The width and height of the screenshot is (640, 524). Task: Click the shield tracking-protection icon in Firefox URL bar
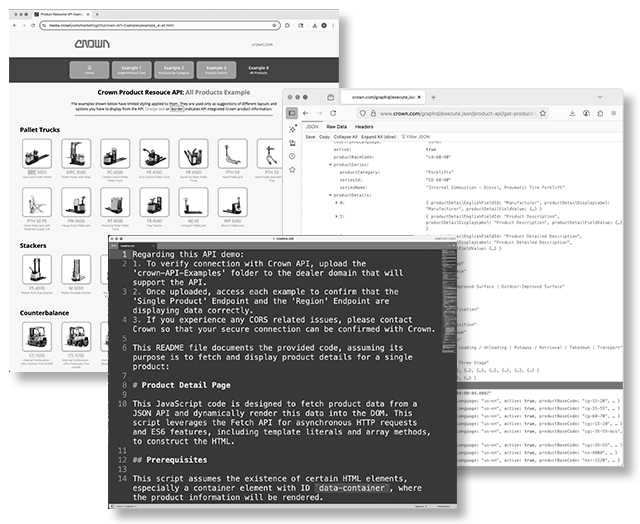tap(362, 113)
